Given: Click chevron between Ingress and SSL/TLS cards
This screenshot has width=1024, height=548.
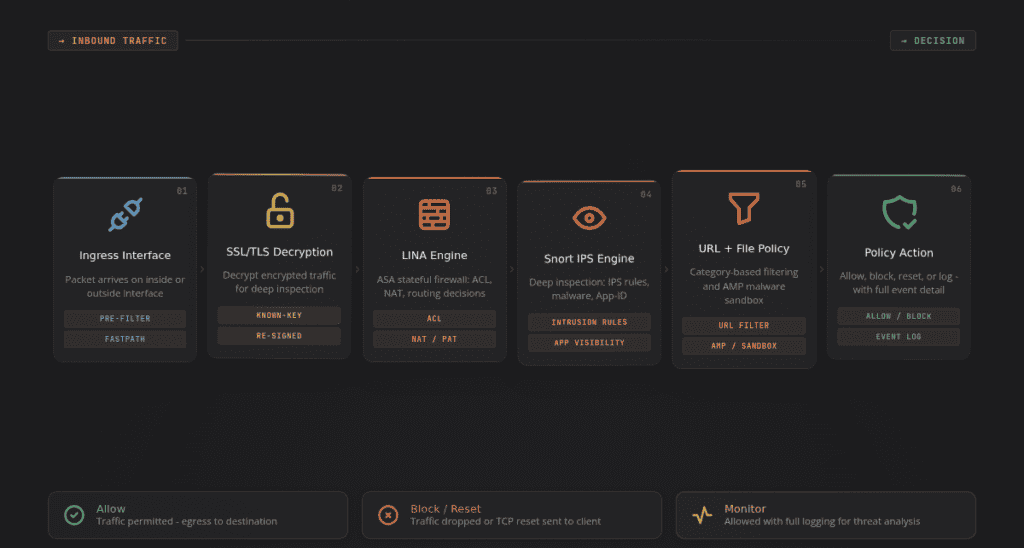Looking at the screenshot, I should (x=202, y=269).
